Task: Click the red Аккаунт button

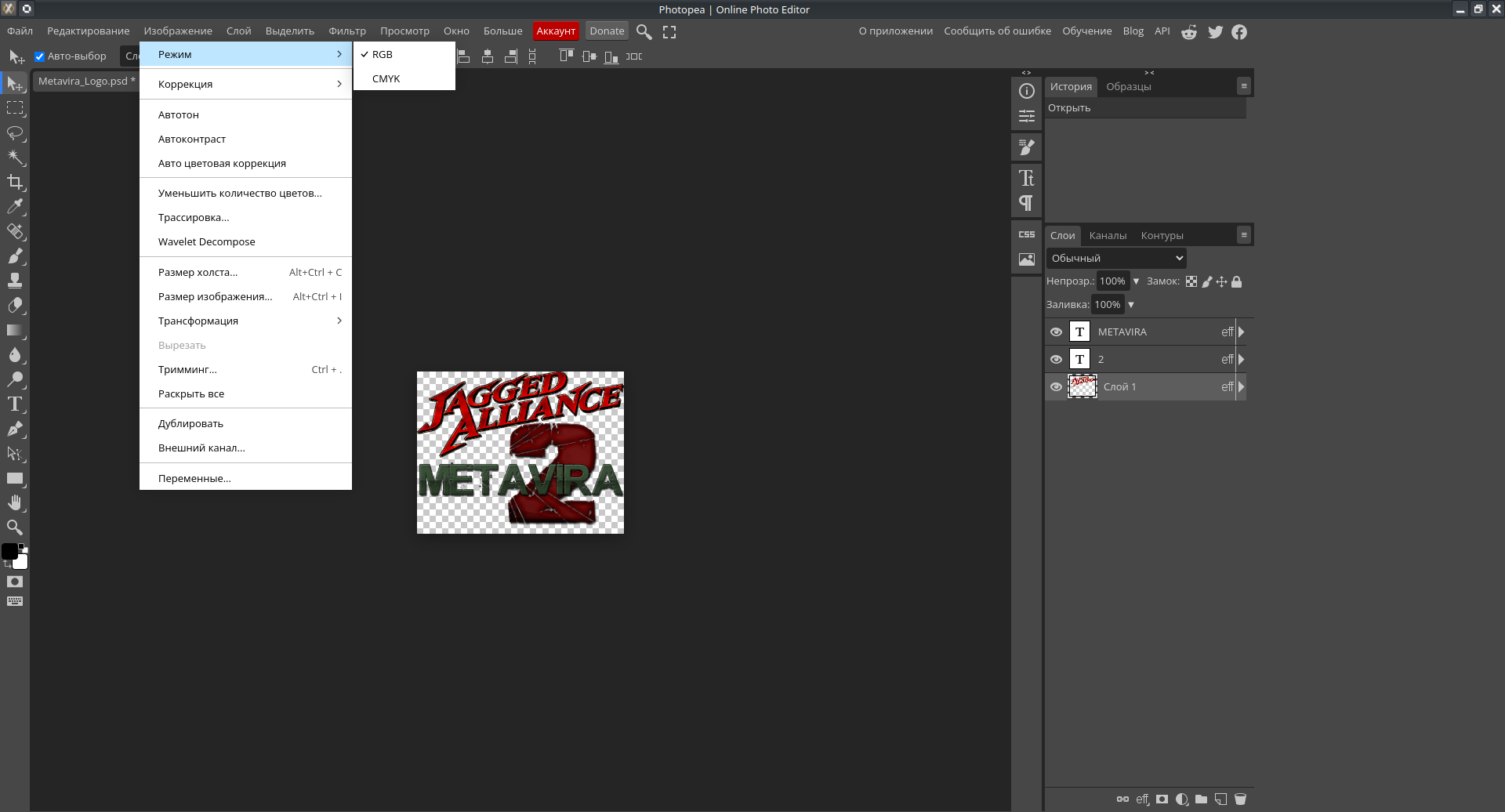Action: [556, 31]
